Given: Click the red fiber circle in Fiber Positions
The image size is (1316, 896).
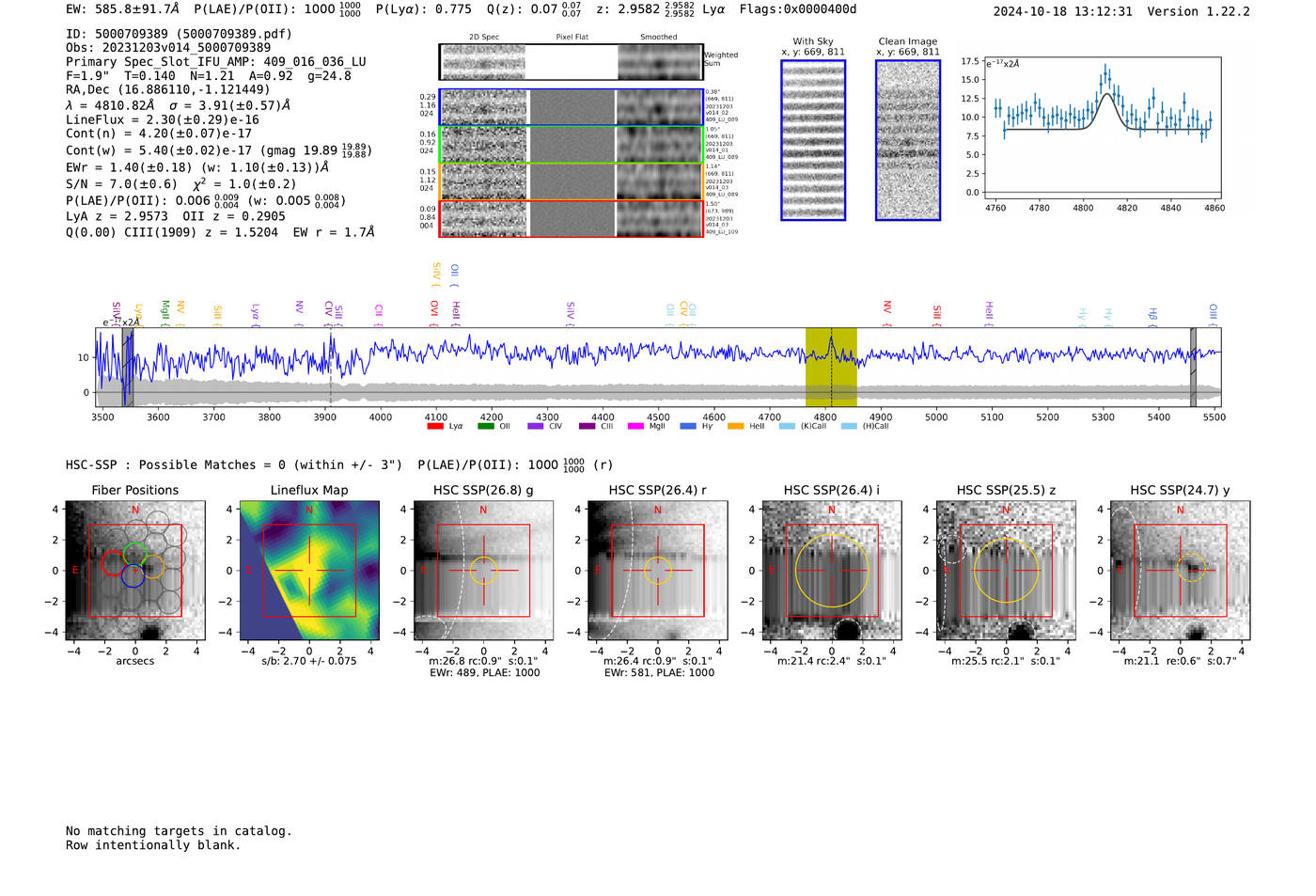Looking at the screenshot, I should pos(113,563).
